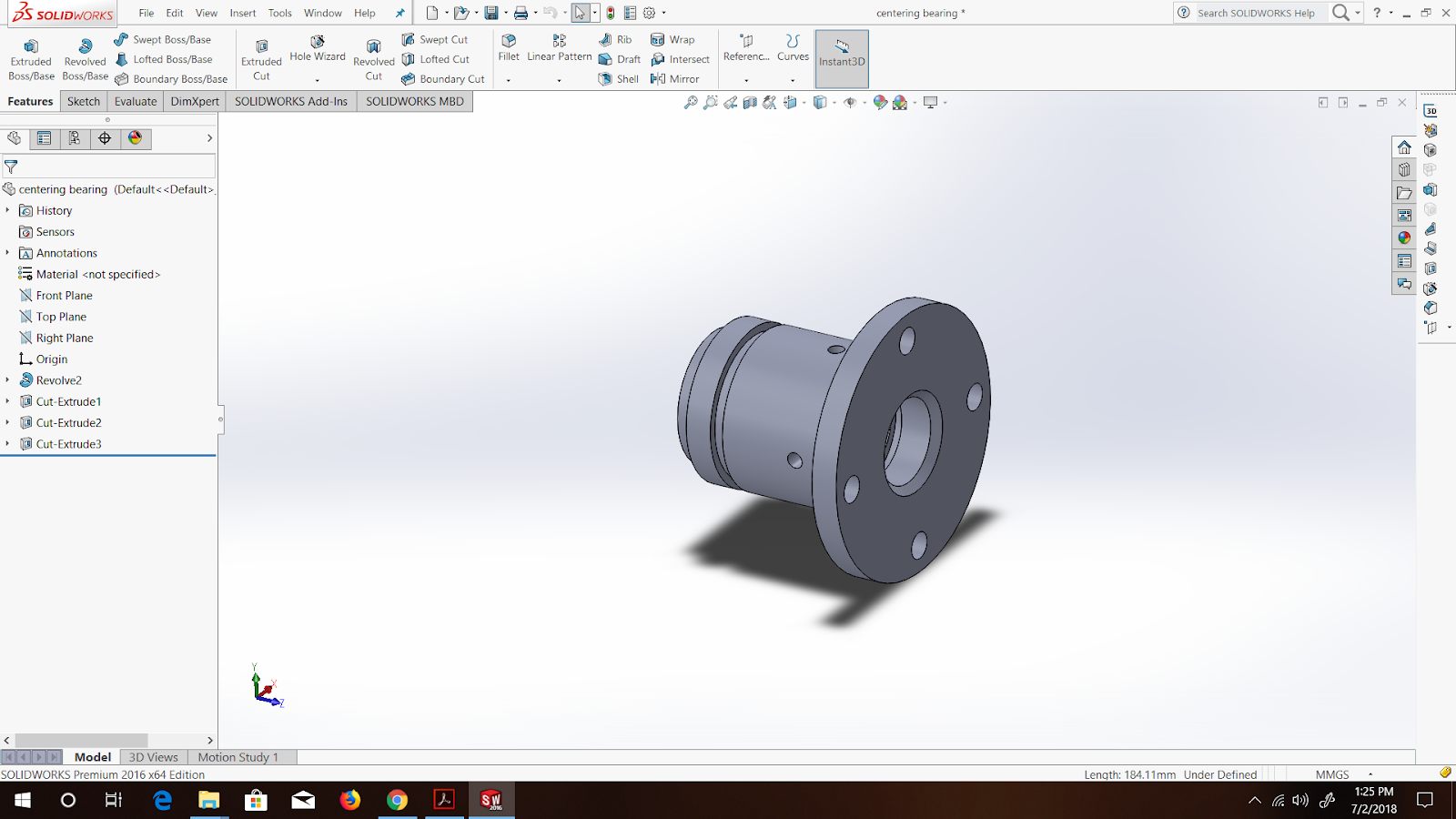Expand the Revolve2 feature
This screenshot has width=1456, height=819.
[9, 379]
